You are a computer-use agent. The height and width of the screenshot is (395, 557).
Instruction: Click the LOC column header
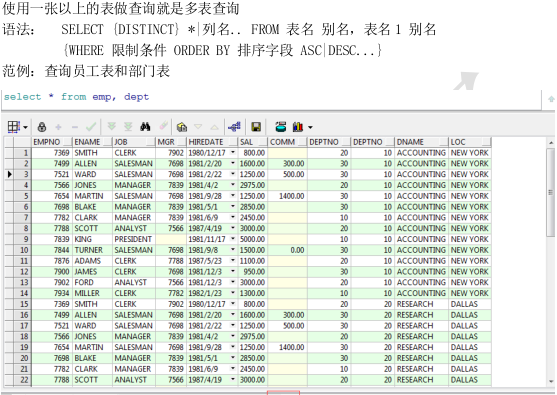coord(470,142)
